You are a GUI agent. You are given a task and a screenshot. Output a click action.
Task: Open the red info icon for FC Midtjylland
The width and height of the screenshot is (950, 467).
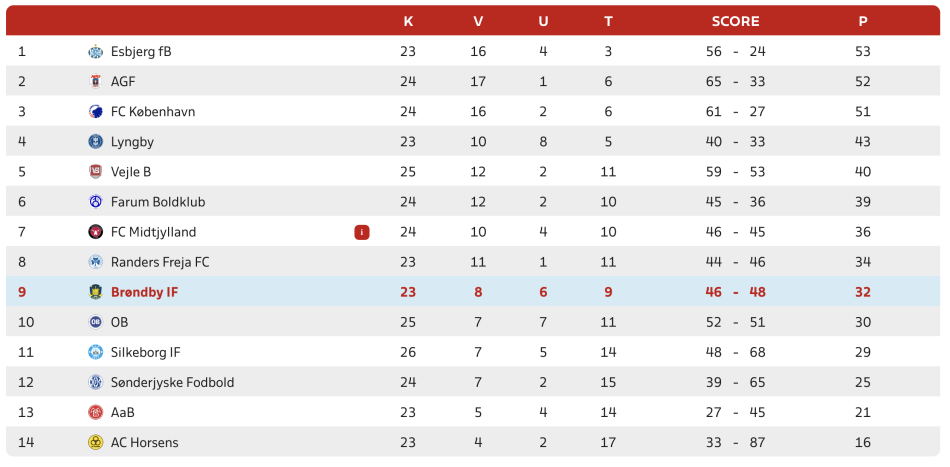[362, 232]
